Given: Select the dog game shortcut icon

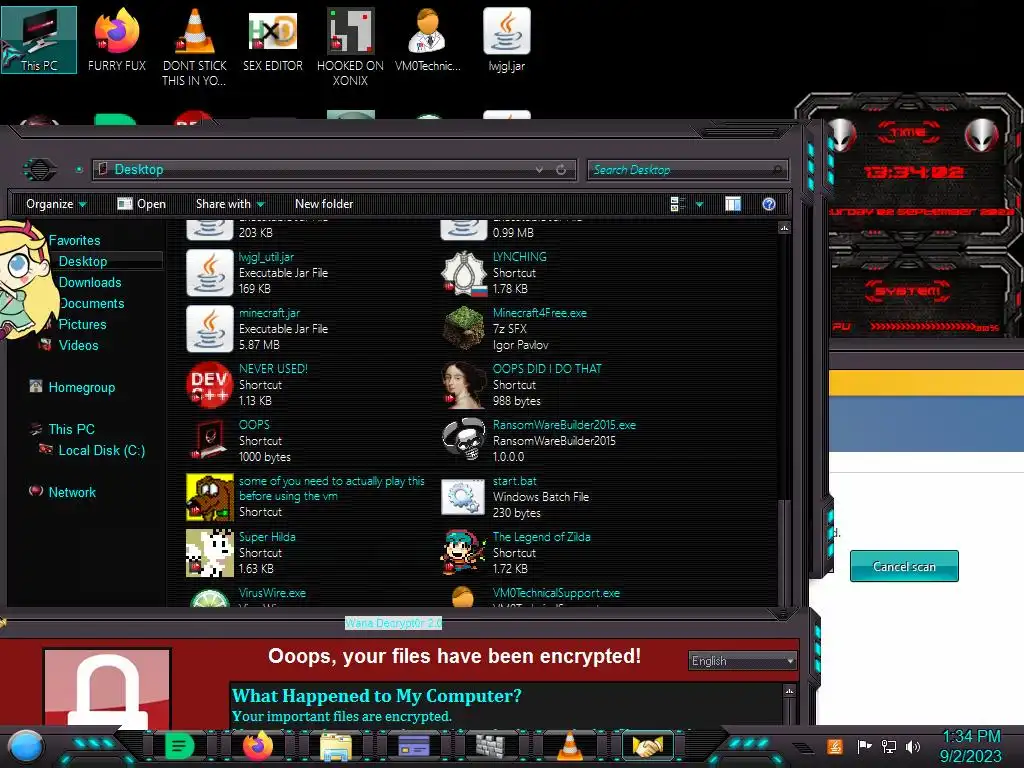Looking at the screenshot, I should click(x=210, y=497).
